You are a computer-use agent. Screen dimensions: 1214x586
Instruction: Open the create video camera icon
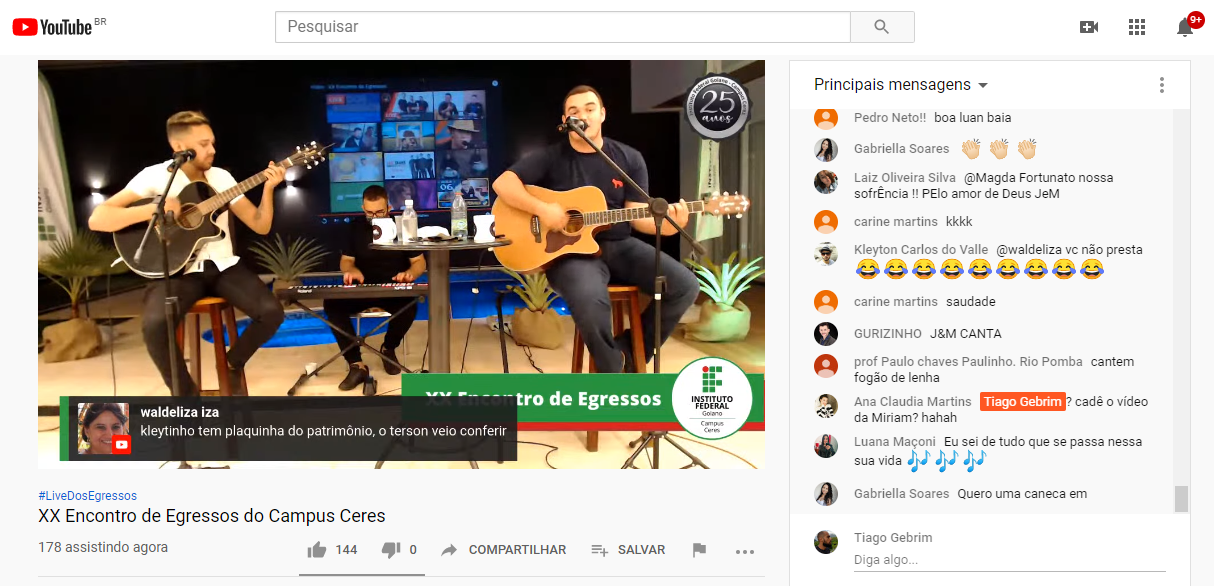point(1089,27)
